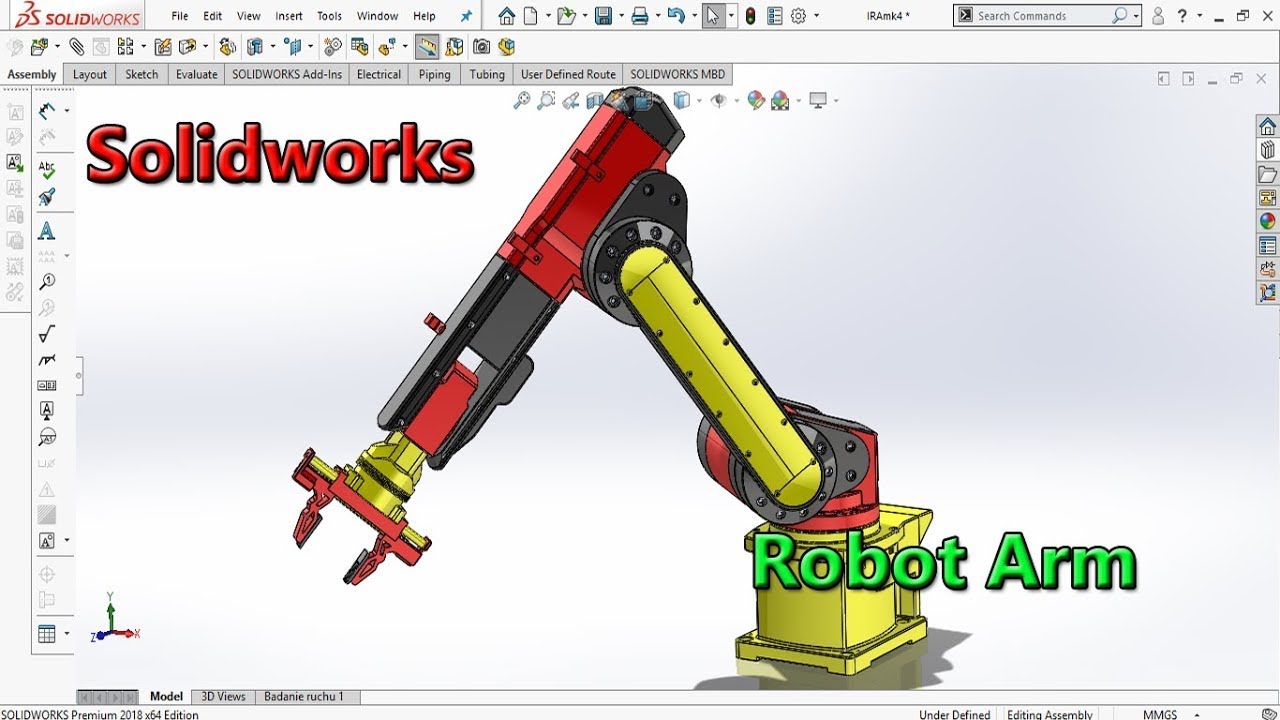This screenshot has height=720, width=1280.
Task: Click the Edit Appearance color ball icon
Action: tap(756, 100)
